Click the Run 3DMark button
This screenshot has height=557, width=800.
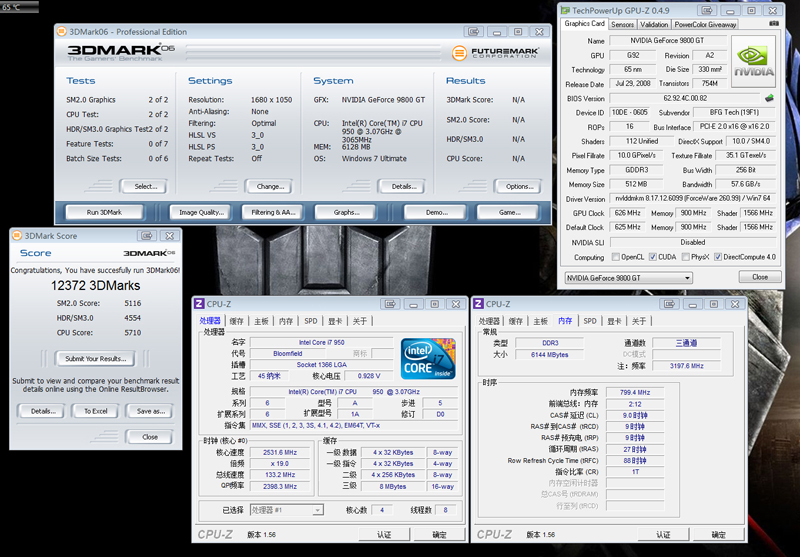click(x=104, y=212)
